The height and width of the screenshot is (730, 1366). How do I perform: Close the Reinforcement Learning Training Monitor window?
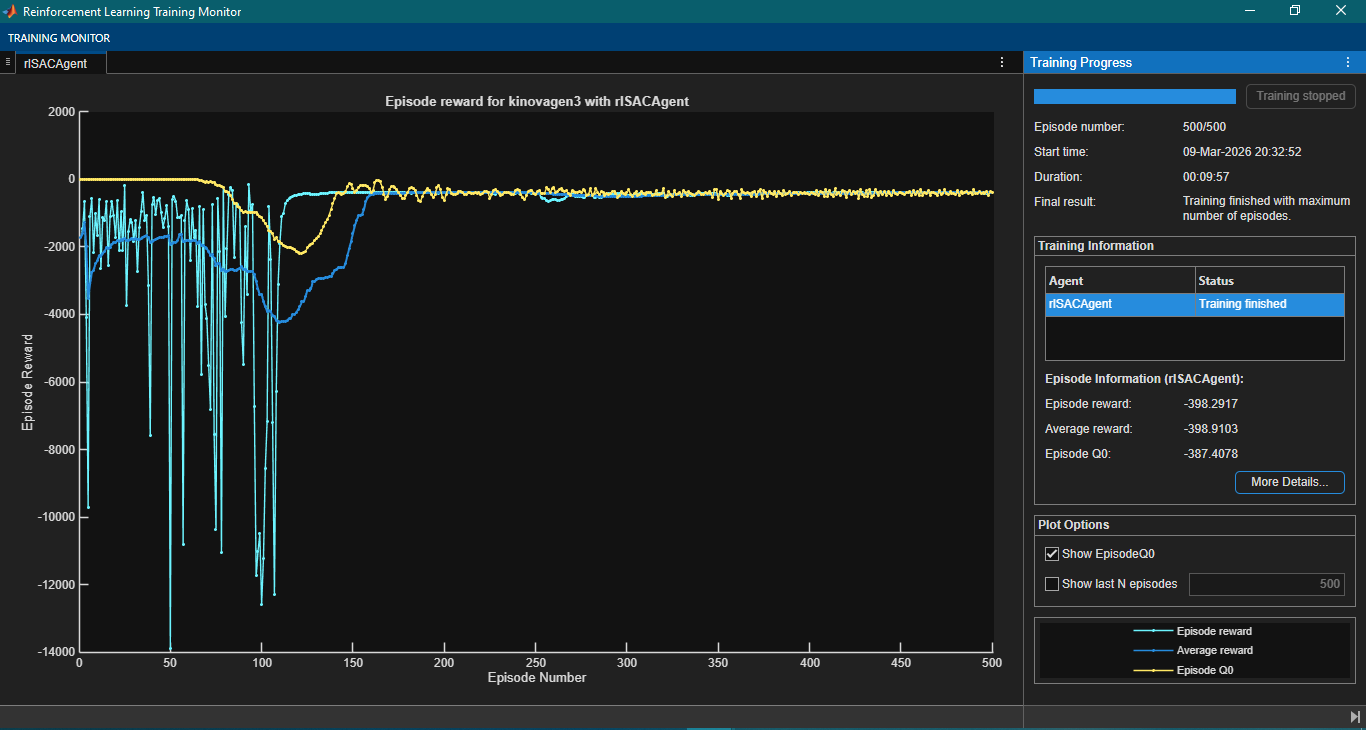(1341, 11)
